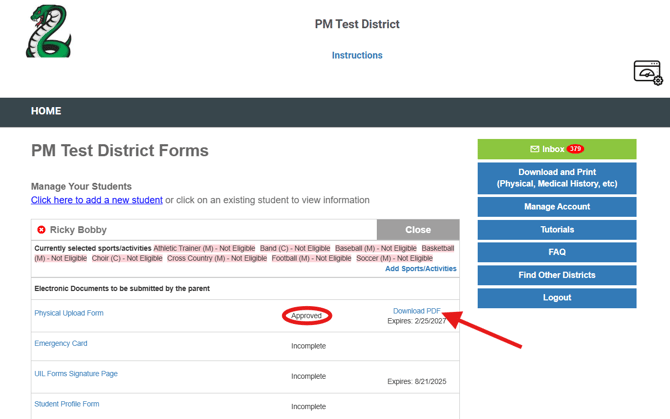Viewport: 670px width, 419px height.
Task: Open the dashboard settings gauge icon
Action: [x=648, y=73]
